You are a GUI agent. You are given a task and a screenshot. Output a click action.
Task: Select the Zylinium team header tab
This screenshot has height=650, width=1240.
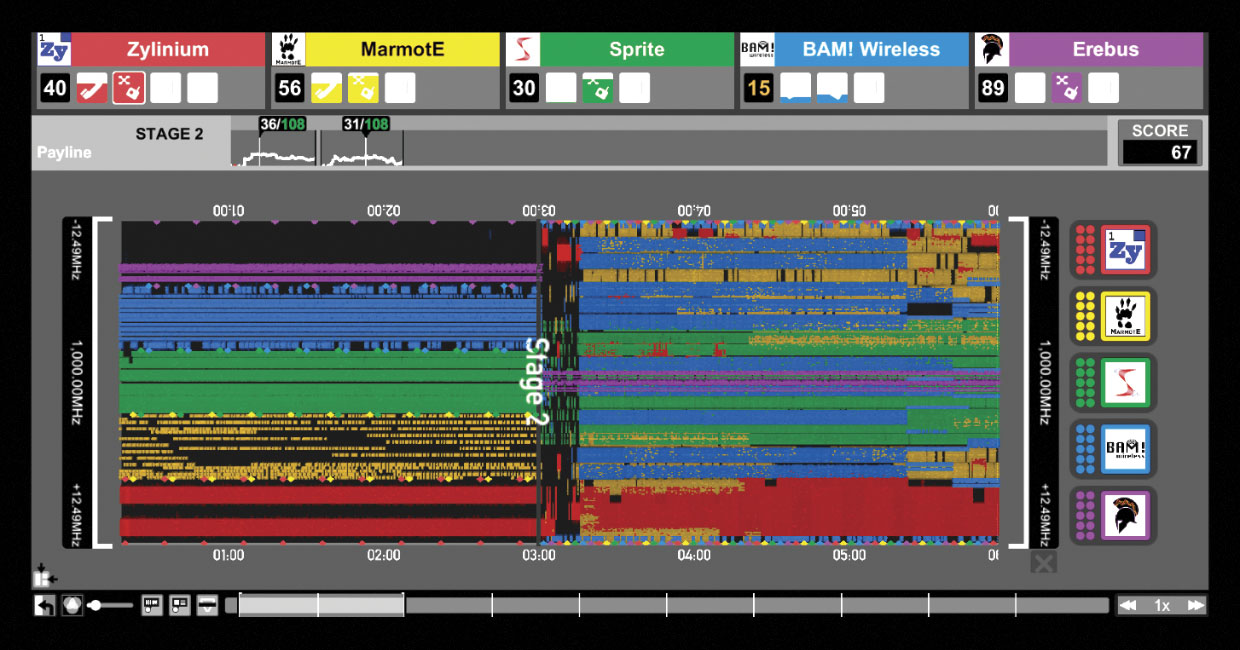pyautogui.click(x=168, y=49)
